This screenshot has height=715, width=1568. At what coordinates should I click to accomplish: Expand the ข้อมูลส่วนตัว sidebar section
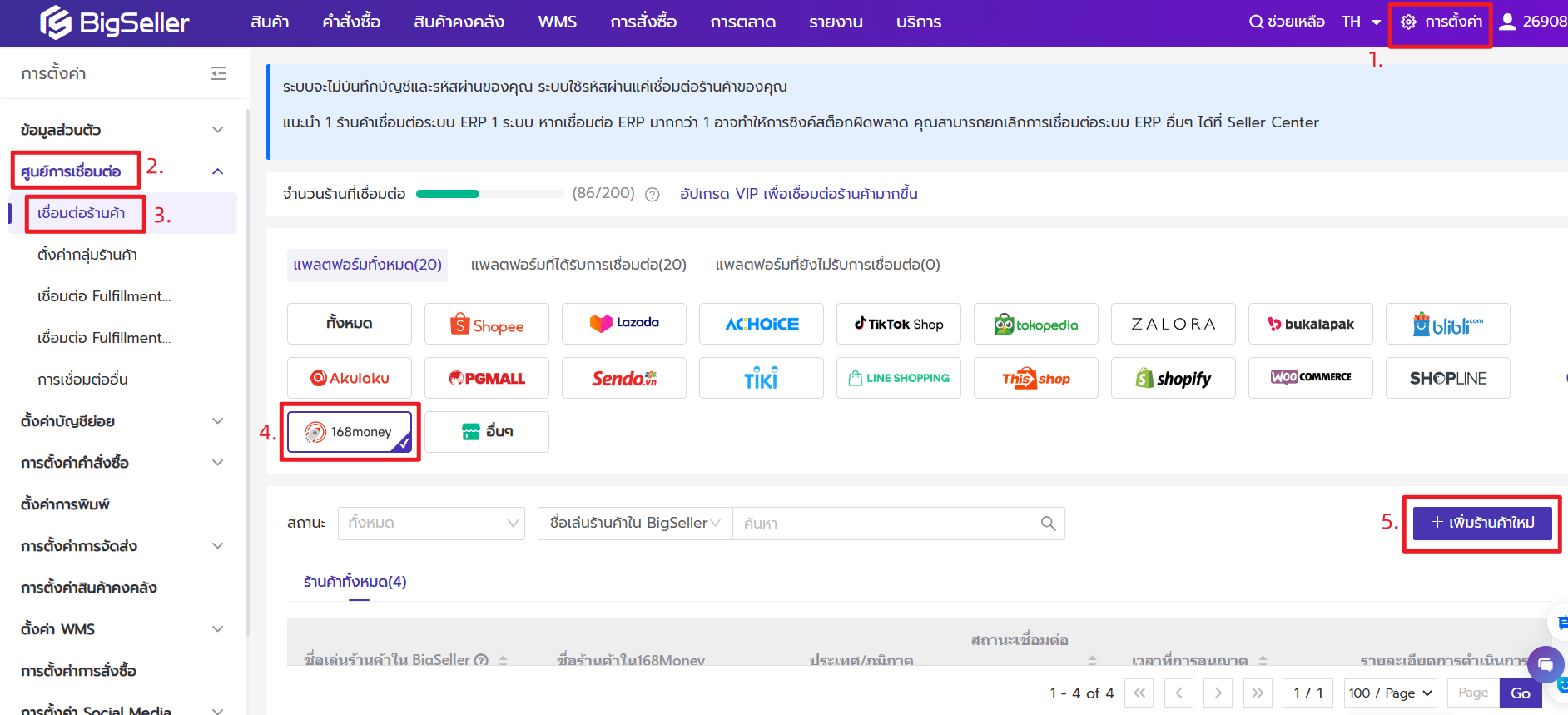point(218,130)
